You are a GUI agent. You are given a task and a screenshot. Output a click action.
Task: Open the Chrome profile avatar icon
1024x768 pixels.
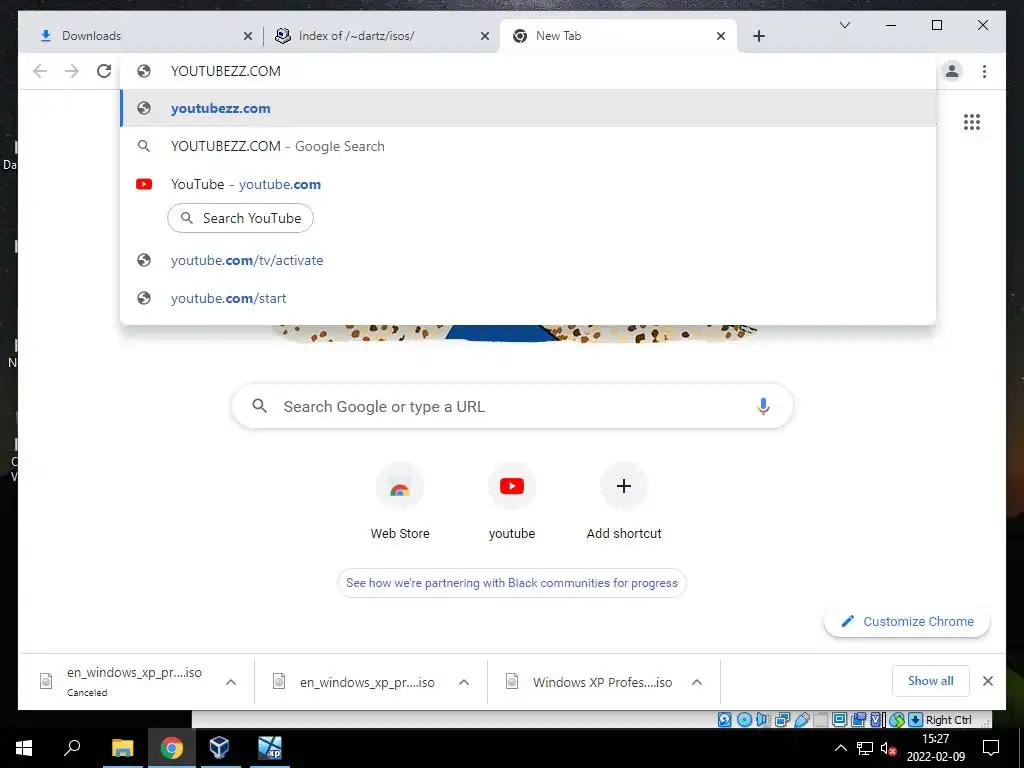pos(952,71)
